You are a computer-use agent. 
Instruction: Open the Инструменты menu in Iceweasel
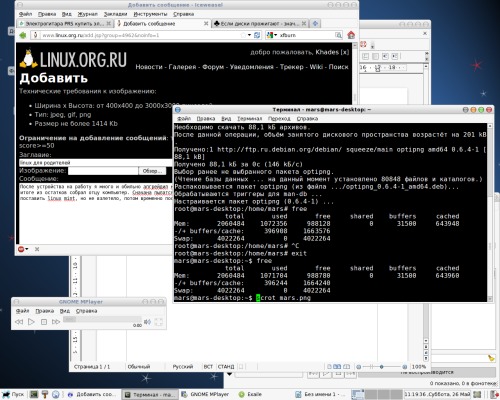[x=150, y=14]
